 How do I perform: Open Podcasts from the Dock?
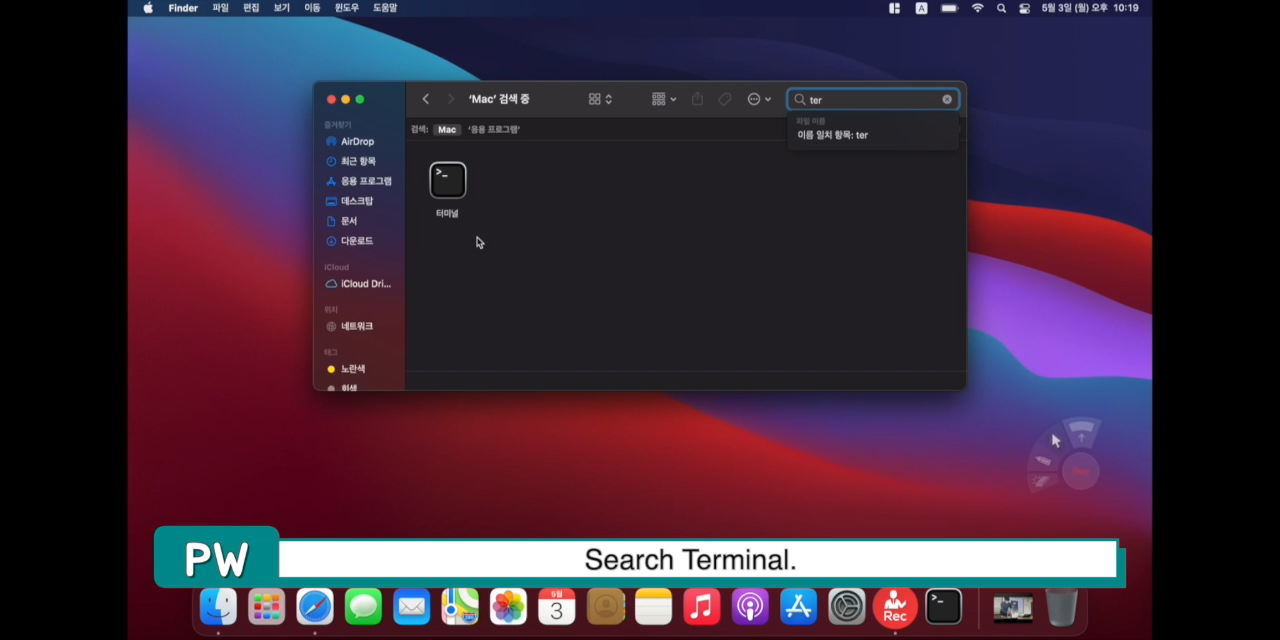(x=750, y=606)
